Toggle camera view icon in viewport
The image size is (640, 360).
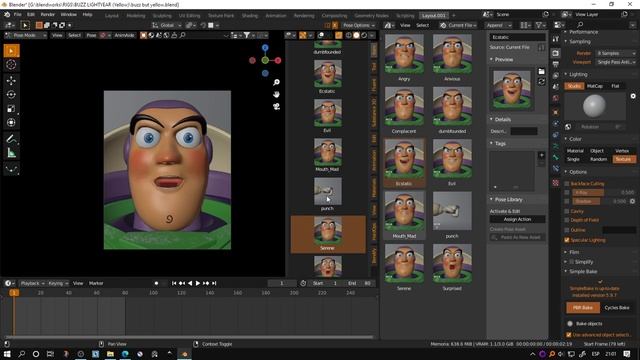[x=276, y=107]
